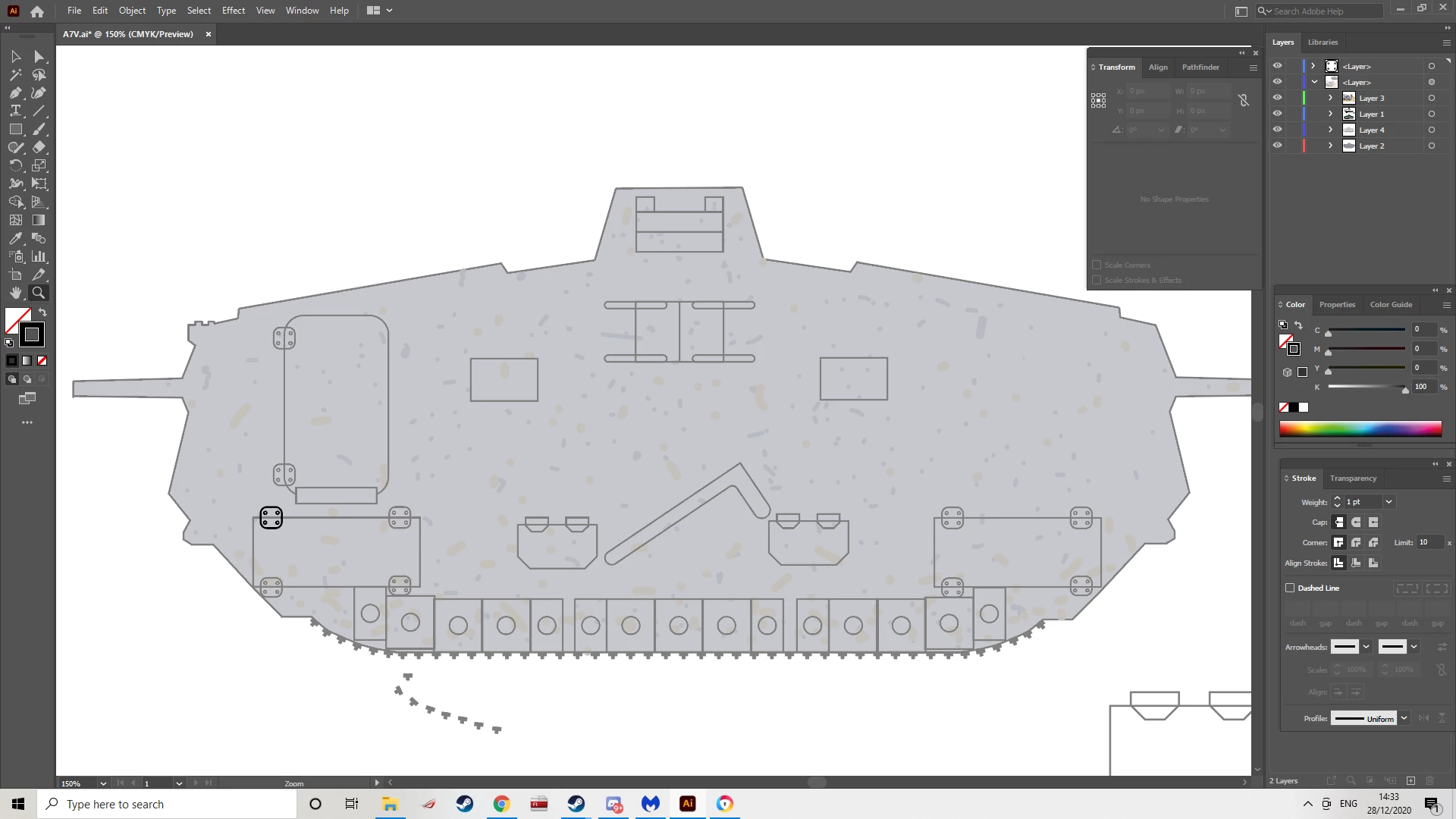1456x819 pixels.
Task: Open the Effect menu
Action: tap(233, 11)
